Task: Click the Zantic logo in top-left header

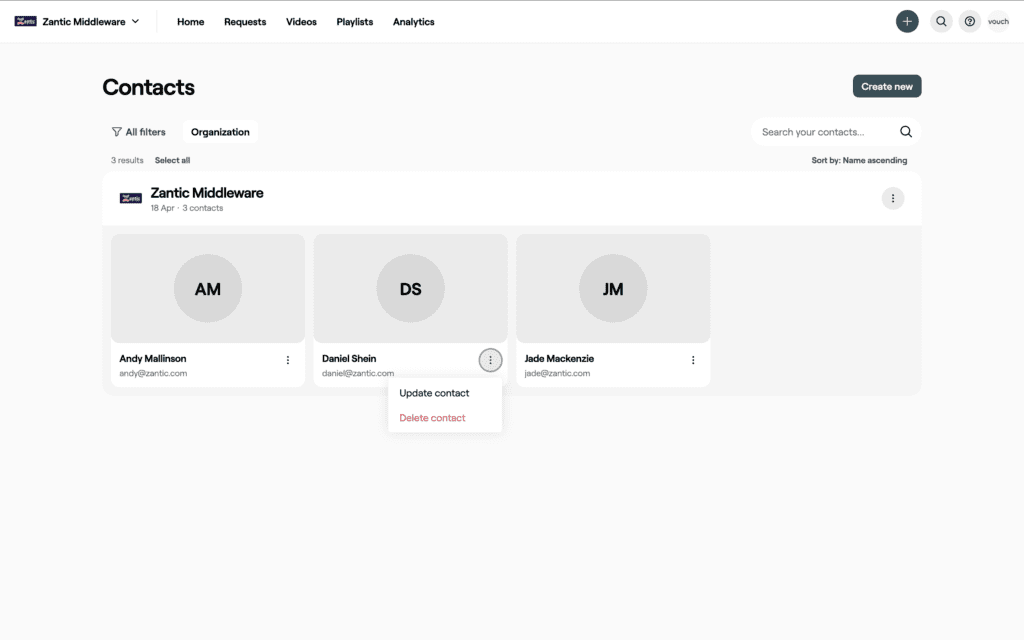Action: [x=25, y=22]
